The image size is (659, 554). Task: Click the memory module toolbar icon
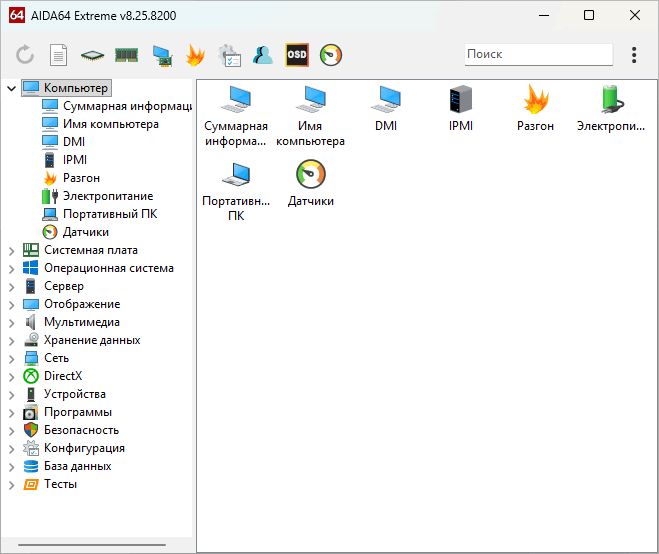[x=127, y=55]
